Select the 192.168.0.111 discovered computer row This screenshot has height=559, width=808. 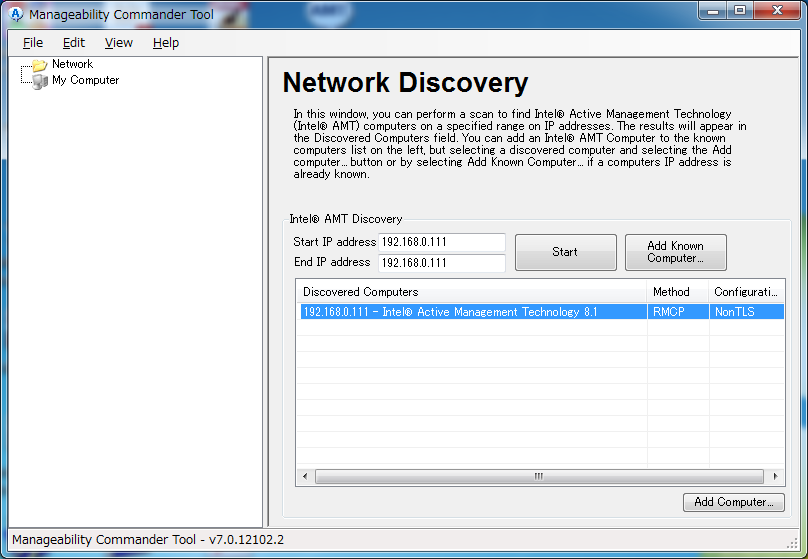click(542, 312)
